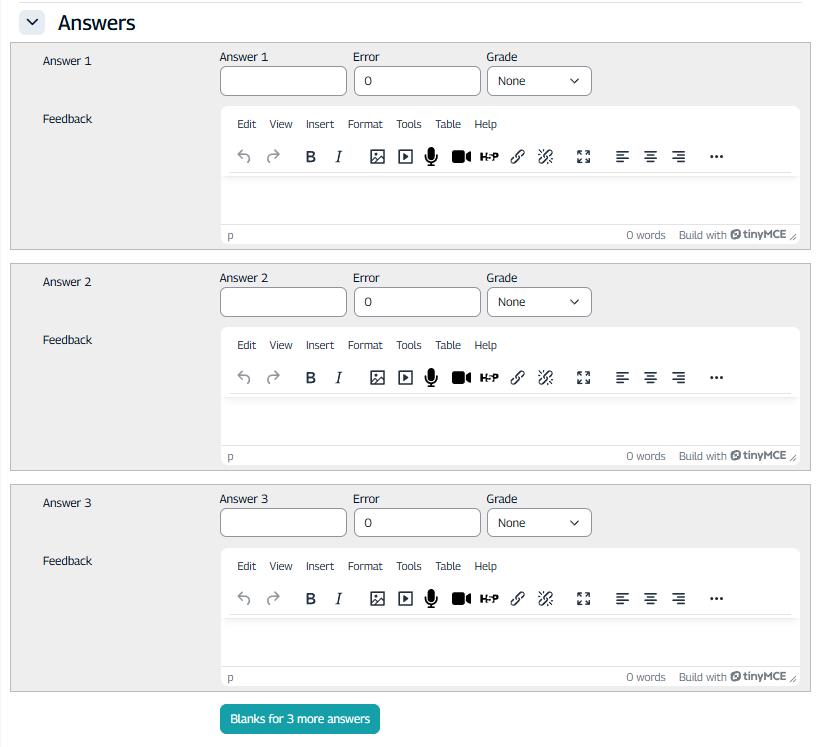Open the Grade dropdown for Answer 1
Image resolution: width=818 pixels, height=747 pixels.
(x=539, y=81)
